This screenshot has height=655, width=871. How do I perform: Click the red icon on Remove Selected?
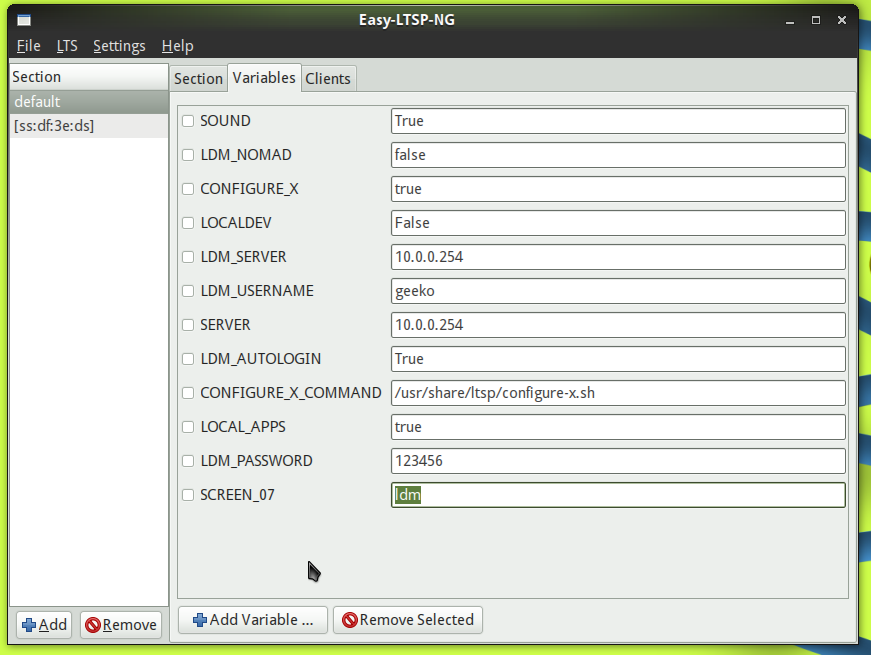(x=350, y=620)
